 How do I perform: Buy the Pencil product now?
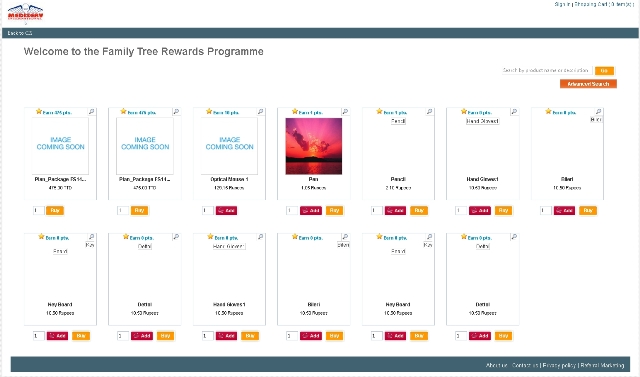[x=419, y=211]
